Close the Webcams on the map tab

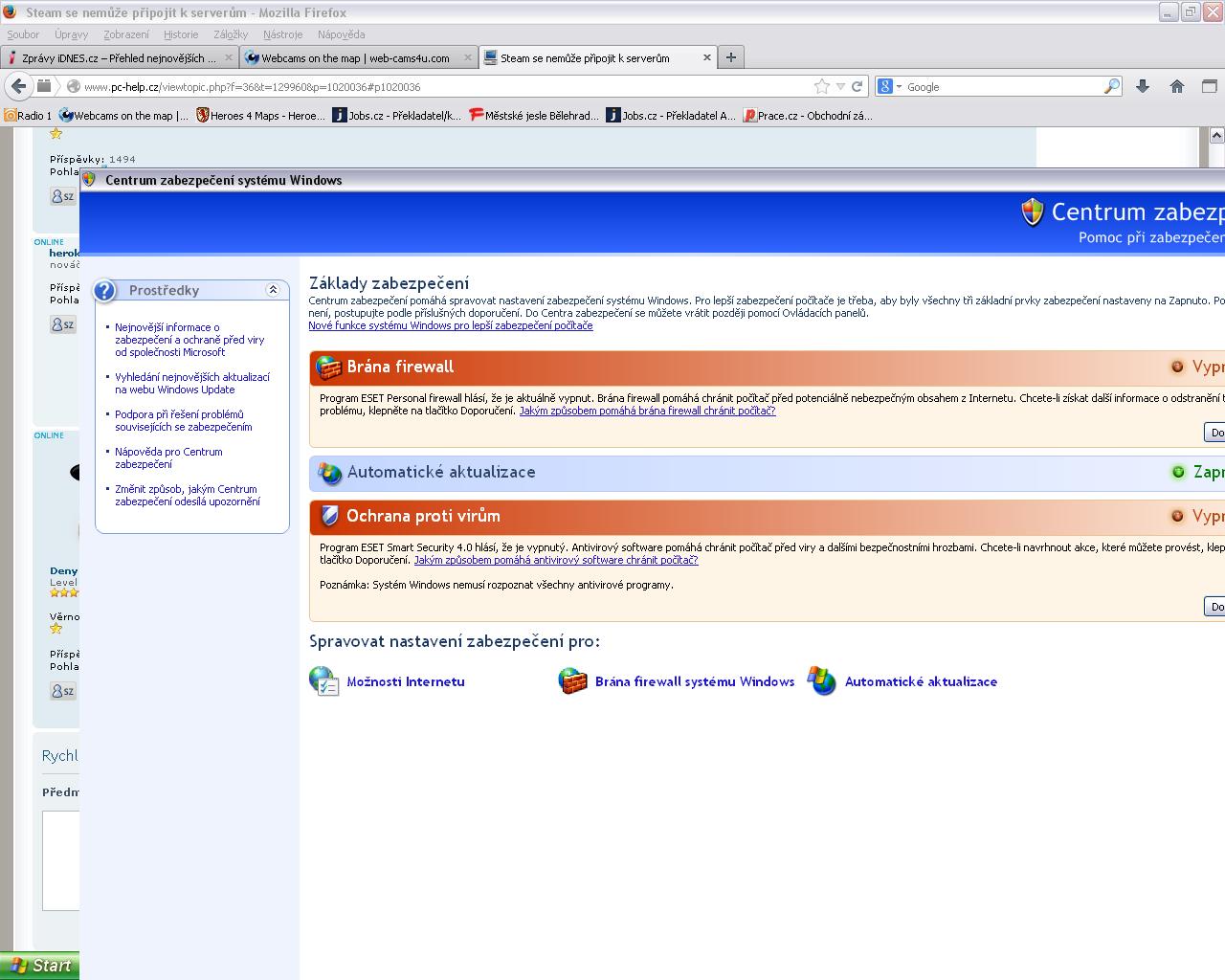tap(468, 57)
